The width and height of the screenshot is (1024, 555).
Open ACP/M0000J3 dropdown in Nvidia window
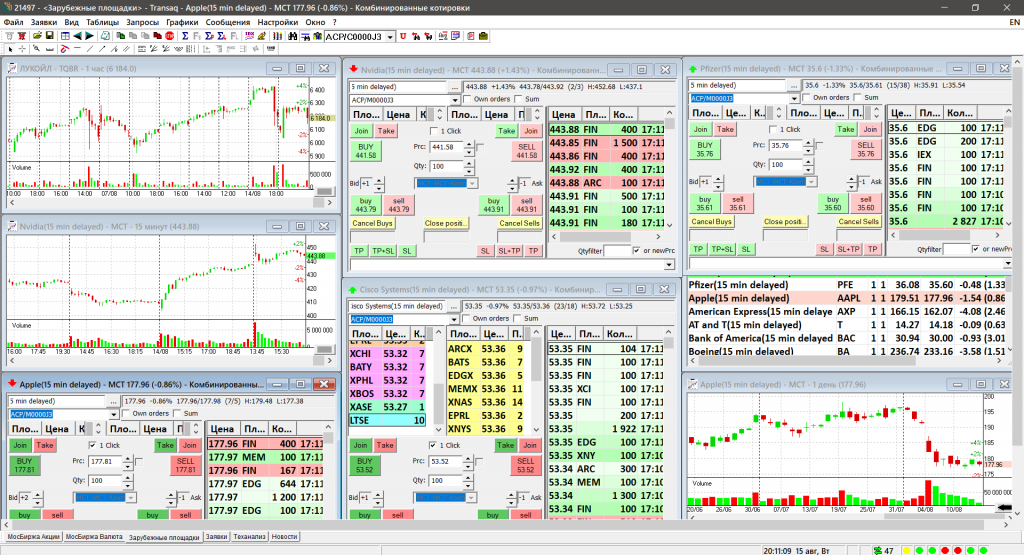(x=455, y=100)
